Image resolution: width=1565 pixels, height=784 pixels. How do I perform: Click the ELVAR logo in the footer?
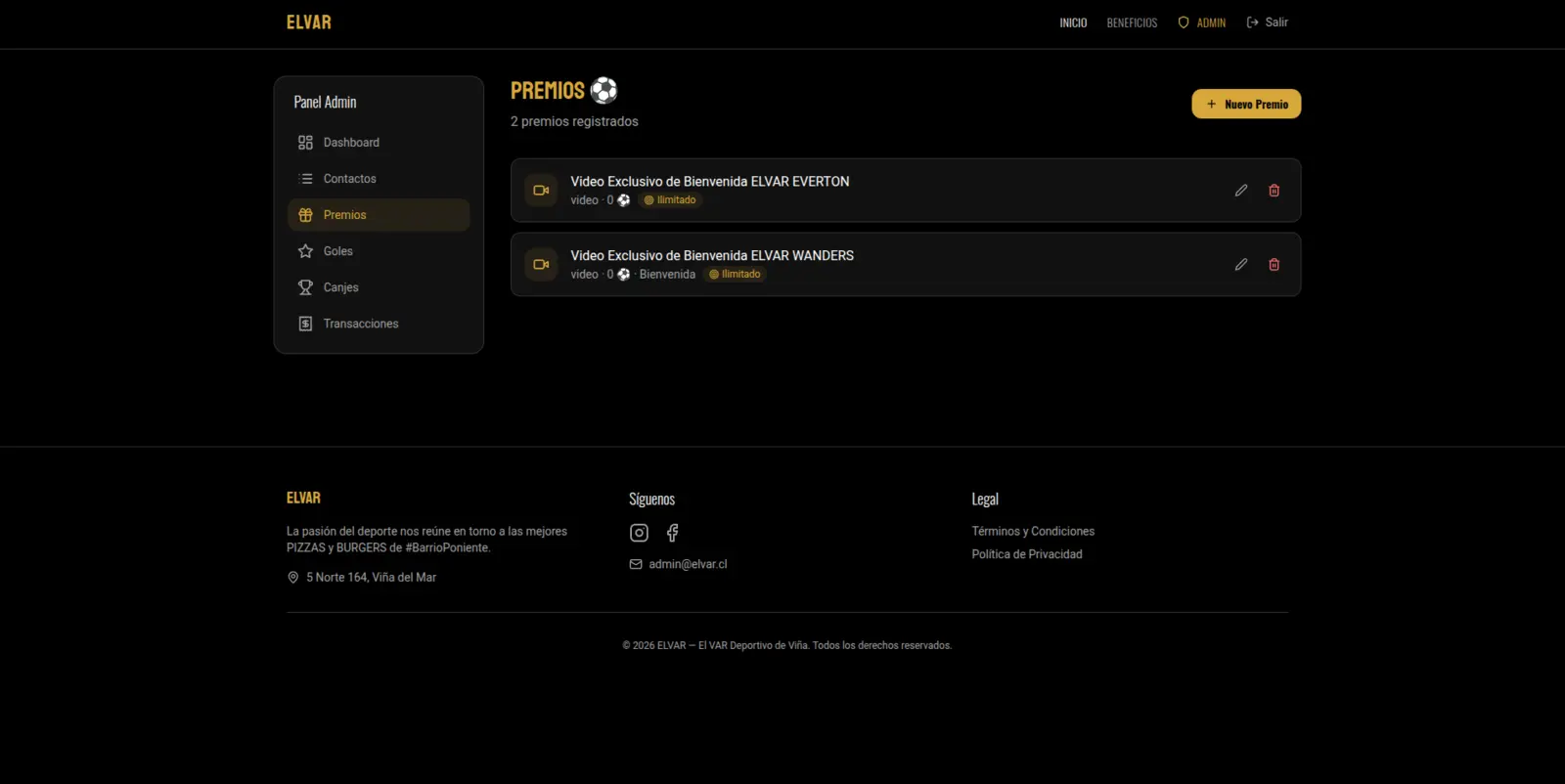click(x=303, y=498)
